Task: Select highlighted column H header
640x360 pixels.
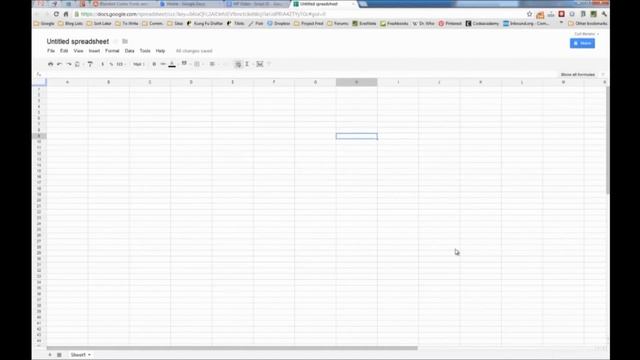Action: (356, 82)
